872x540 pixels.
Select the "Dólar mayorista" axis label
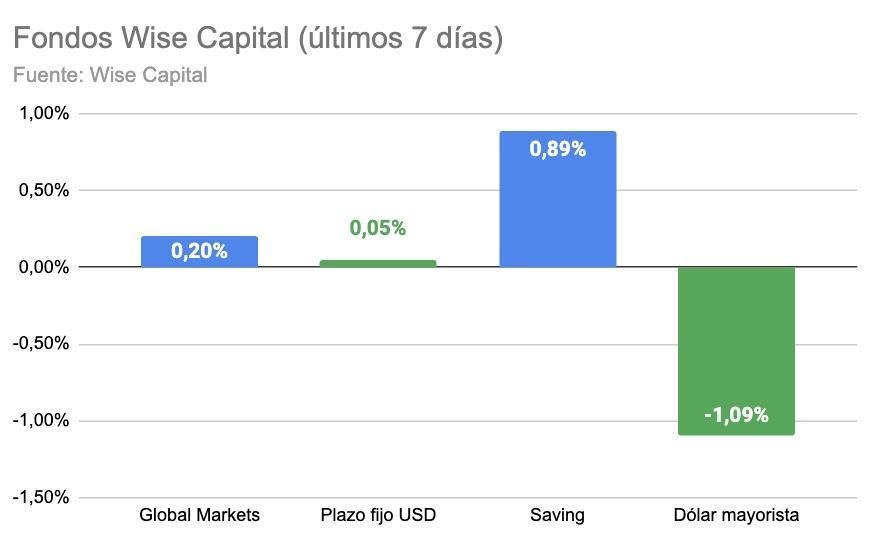coord(736,515)
